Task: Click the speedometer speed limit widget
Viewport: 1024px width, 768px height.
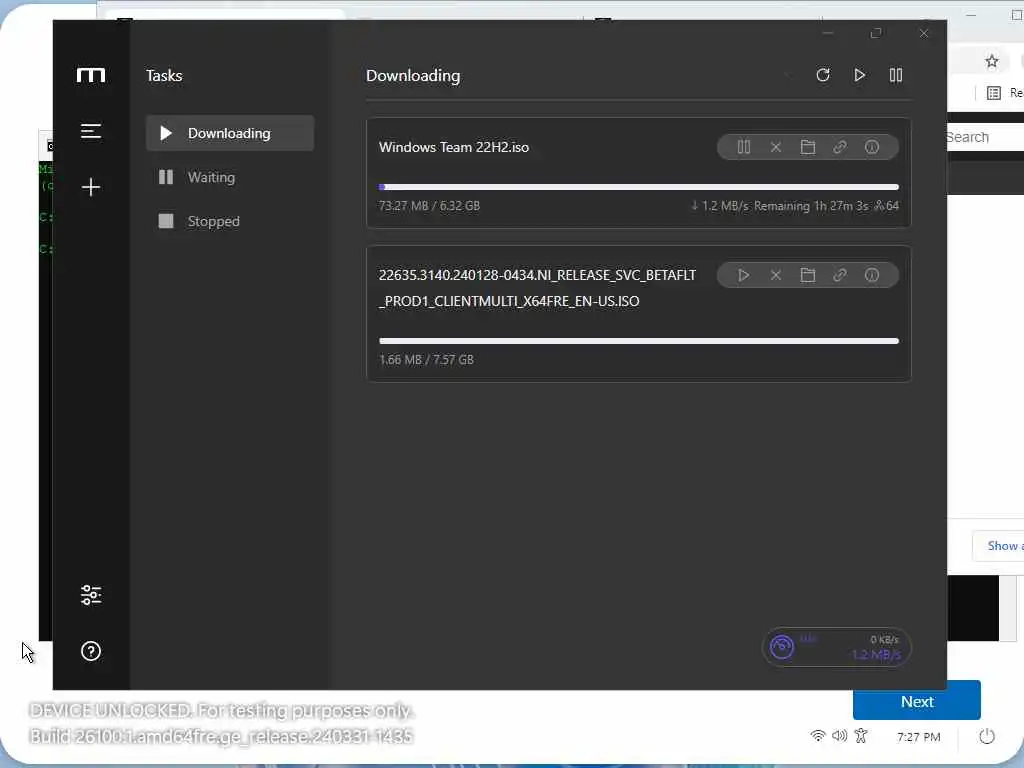Action: click(x=837, y=647)
